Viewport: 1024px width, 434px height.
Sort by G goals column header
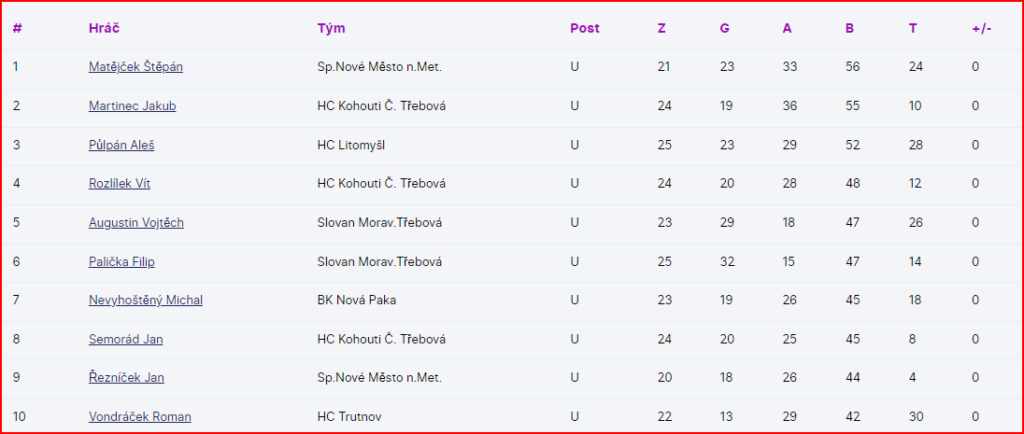point(724,28)
